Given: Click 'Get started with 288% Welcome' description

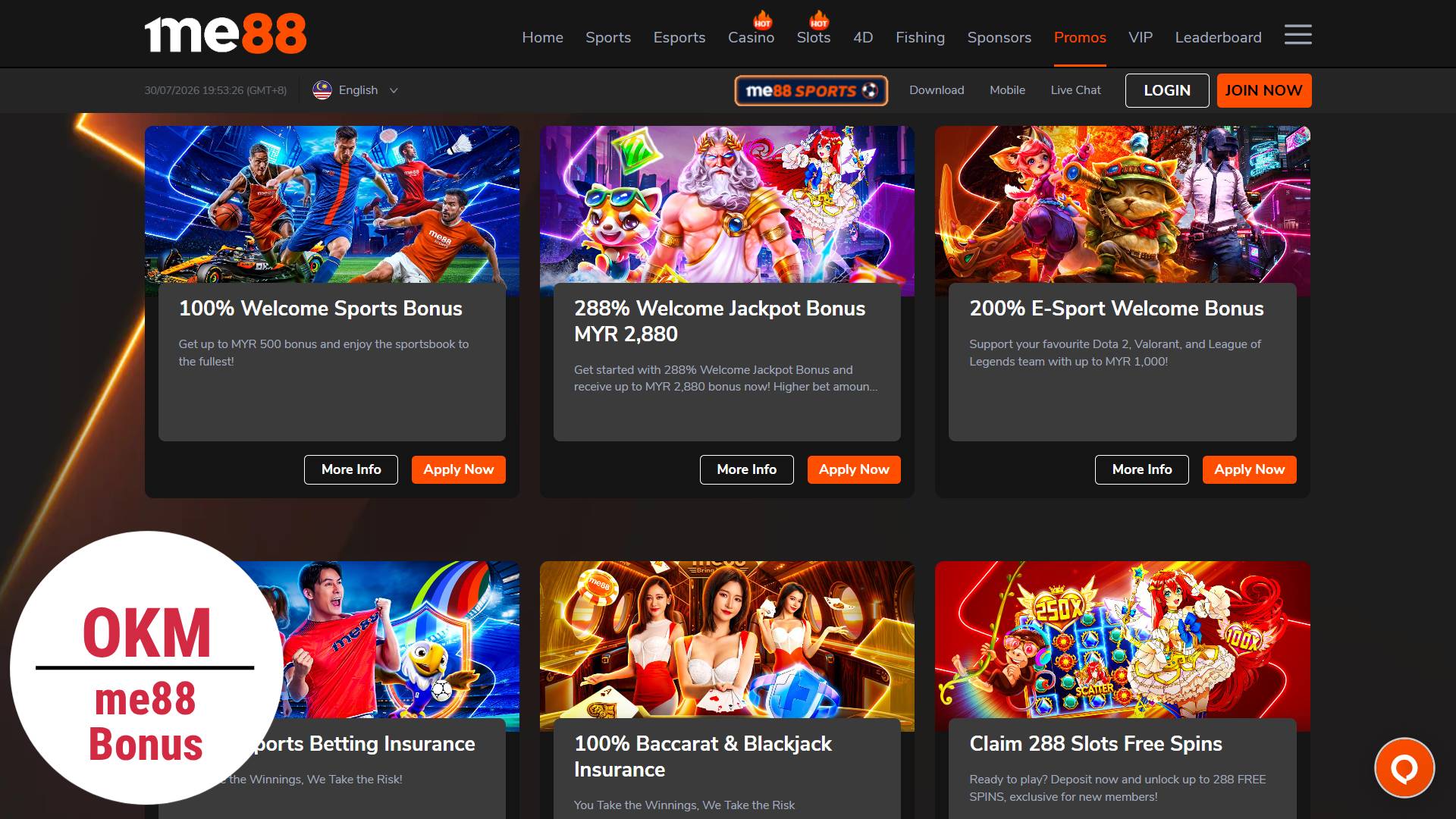Looking at the screenshot, I should [x=726, y=378].
